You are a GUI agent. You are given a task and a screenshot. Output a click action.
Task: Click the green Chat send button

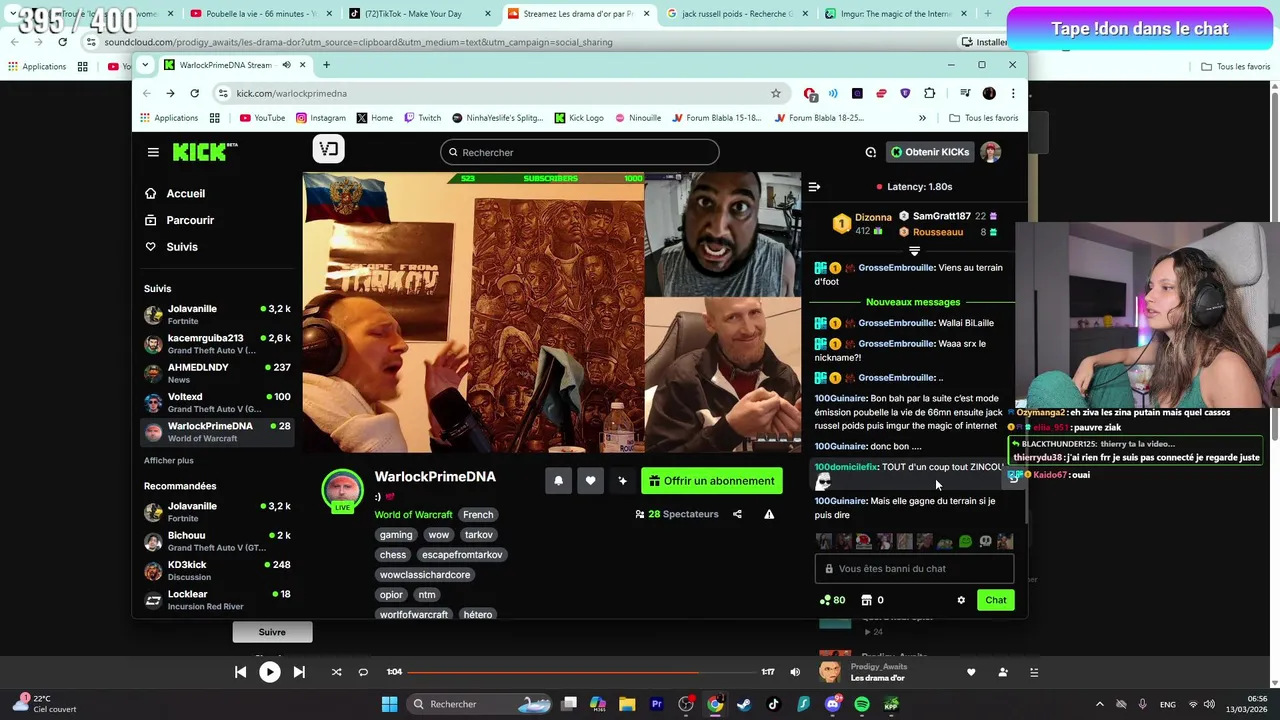click(x=996, y=600)
